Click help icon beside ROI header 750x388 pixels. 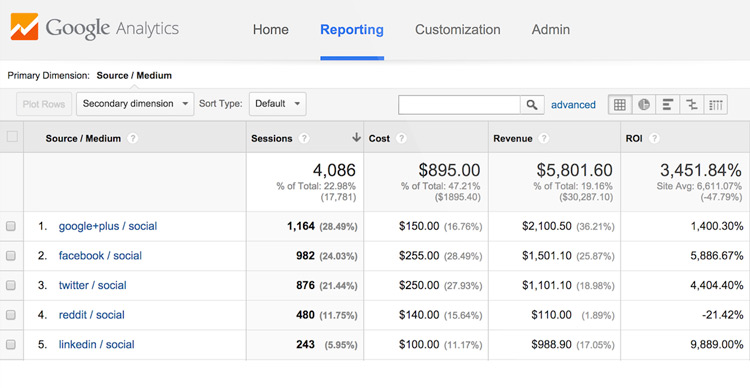654,138
